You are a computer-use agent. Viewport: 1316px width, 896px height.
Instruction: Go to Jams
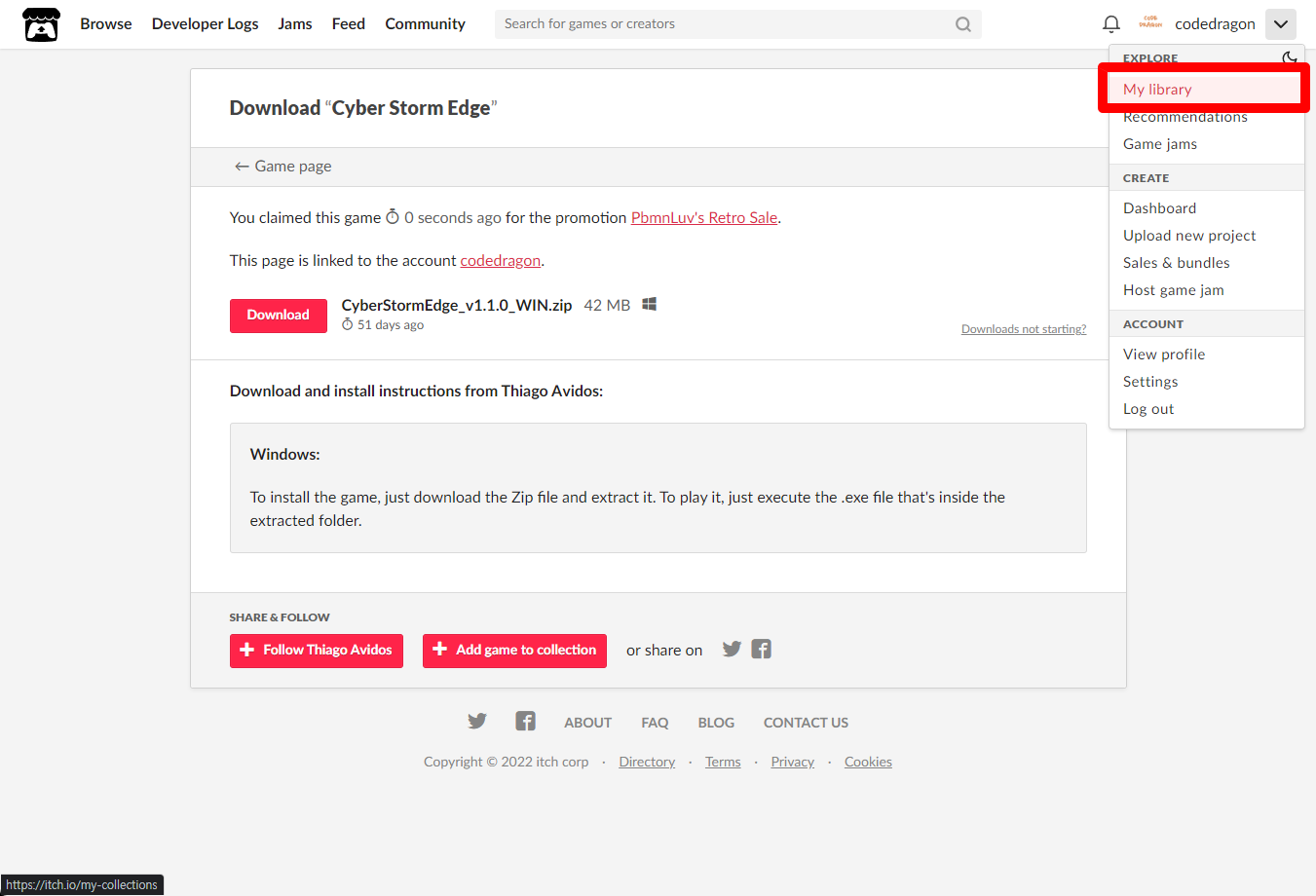coord(295,23)
